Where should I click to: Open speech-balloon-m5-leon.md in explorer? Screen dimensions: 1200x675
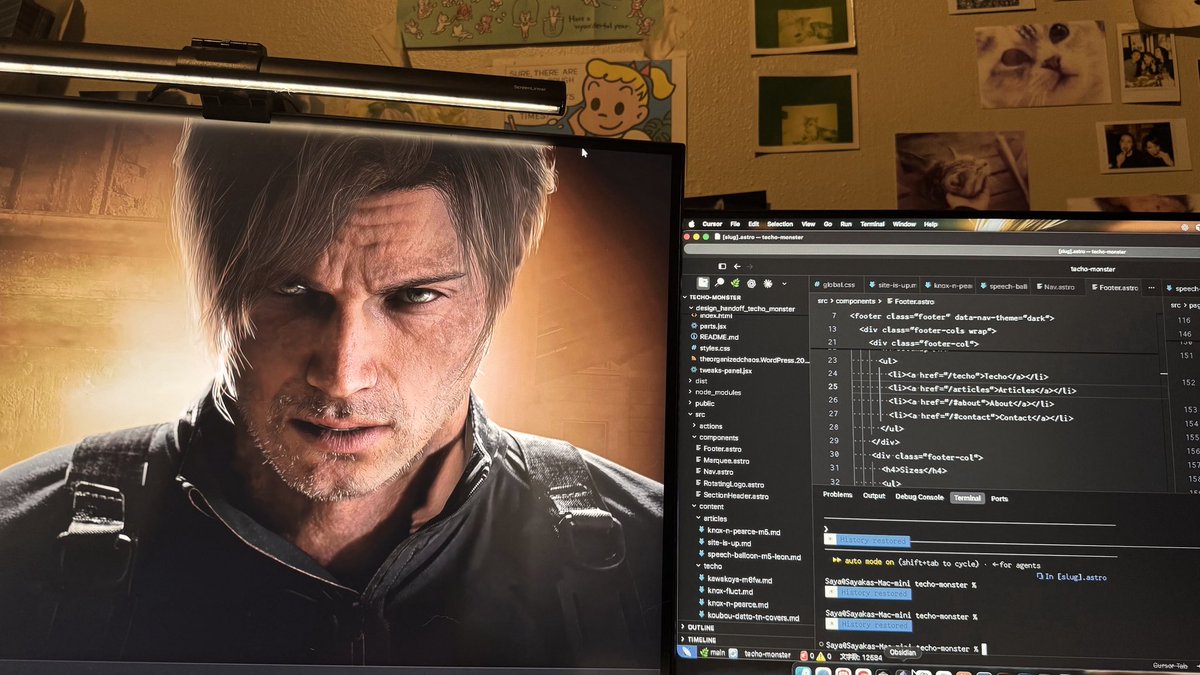pyautogui.click(x=748, y=557)
